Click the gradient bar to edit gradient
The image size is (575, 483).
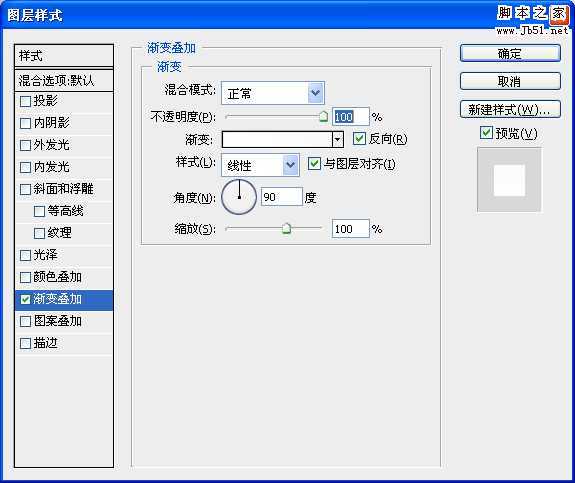pos(277,139)
